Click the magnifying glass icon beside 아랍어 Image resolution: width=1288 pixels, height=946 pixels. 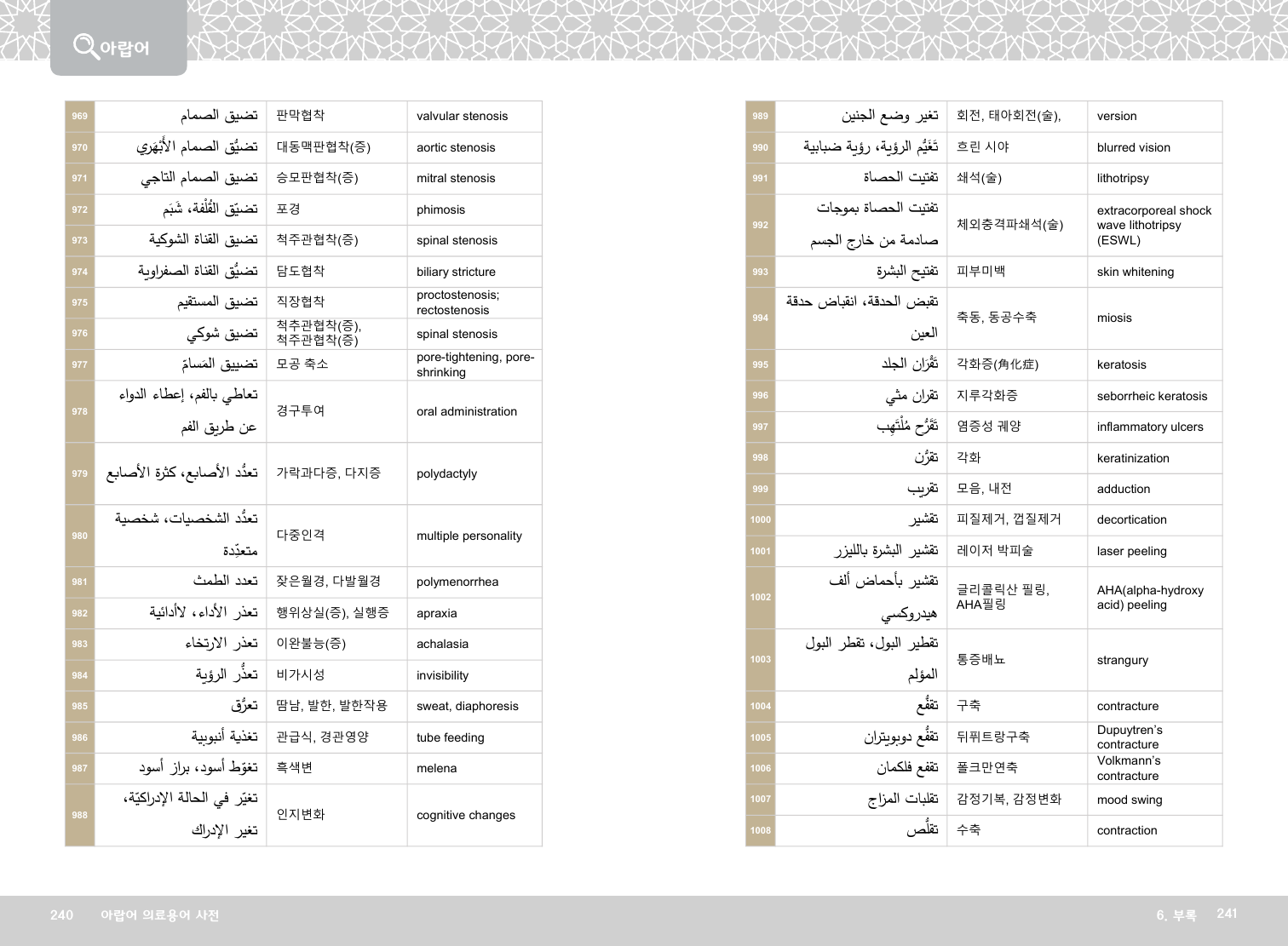pyautogui.click(x=85, y=45)
